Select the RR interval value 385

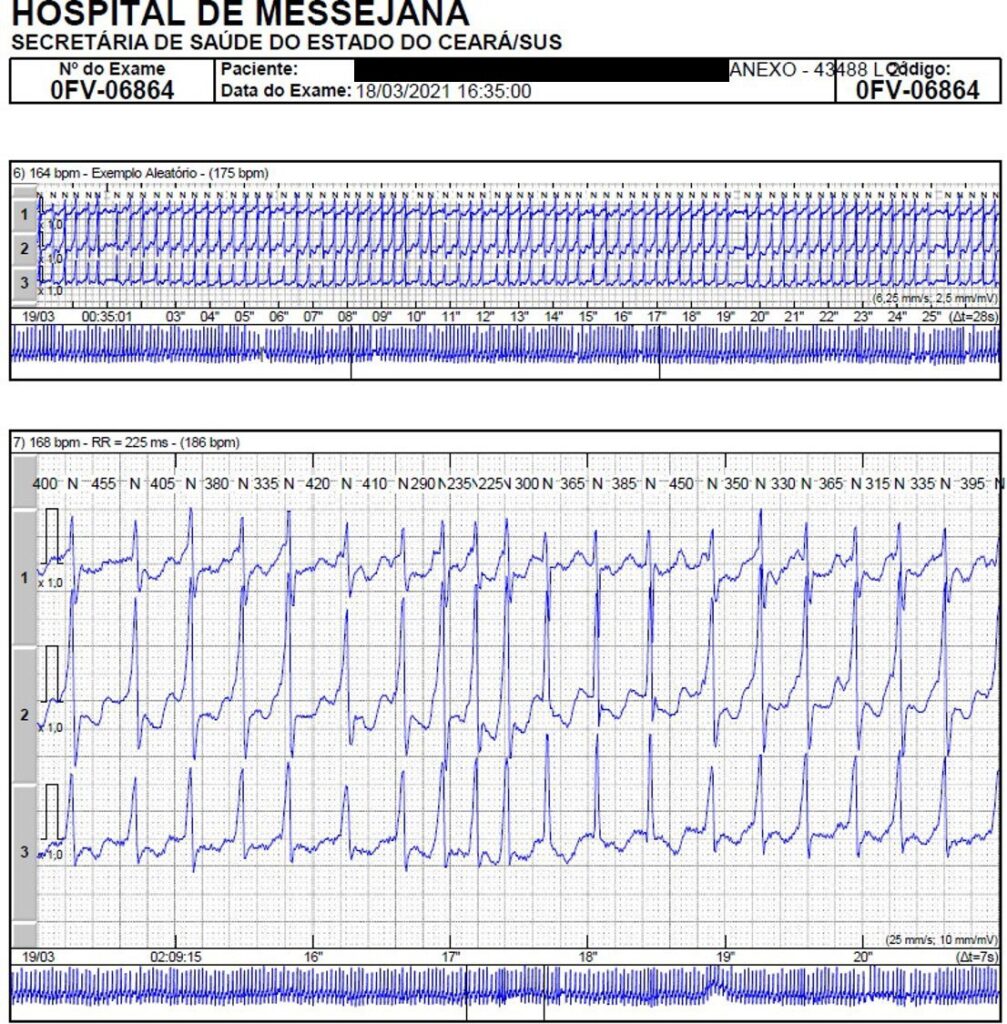pos(624,484)
